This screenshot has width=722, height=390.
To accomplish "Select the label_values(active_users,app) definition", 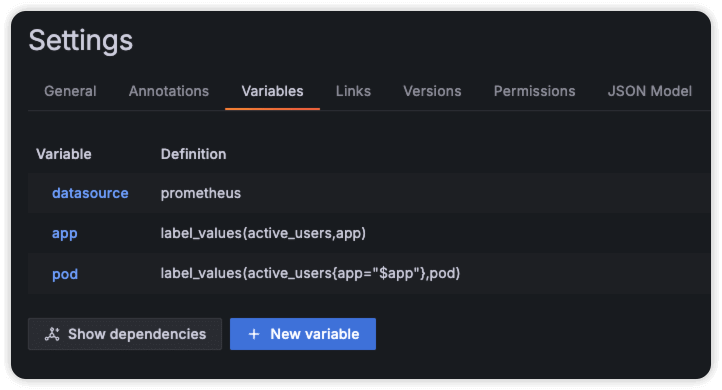I will pyautogui.click(x=263, y=233).
